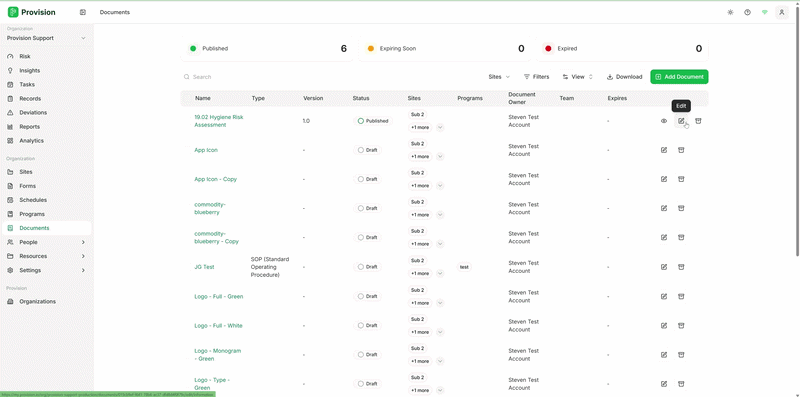Edit the commodity-blueberry document
Image resolution: width=800 pixels, height=397 pixels.
click(x=664, y=208)
